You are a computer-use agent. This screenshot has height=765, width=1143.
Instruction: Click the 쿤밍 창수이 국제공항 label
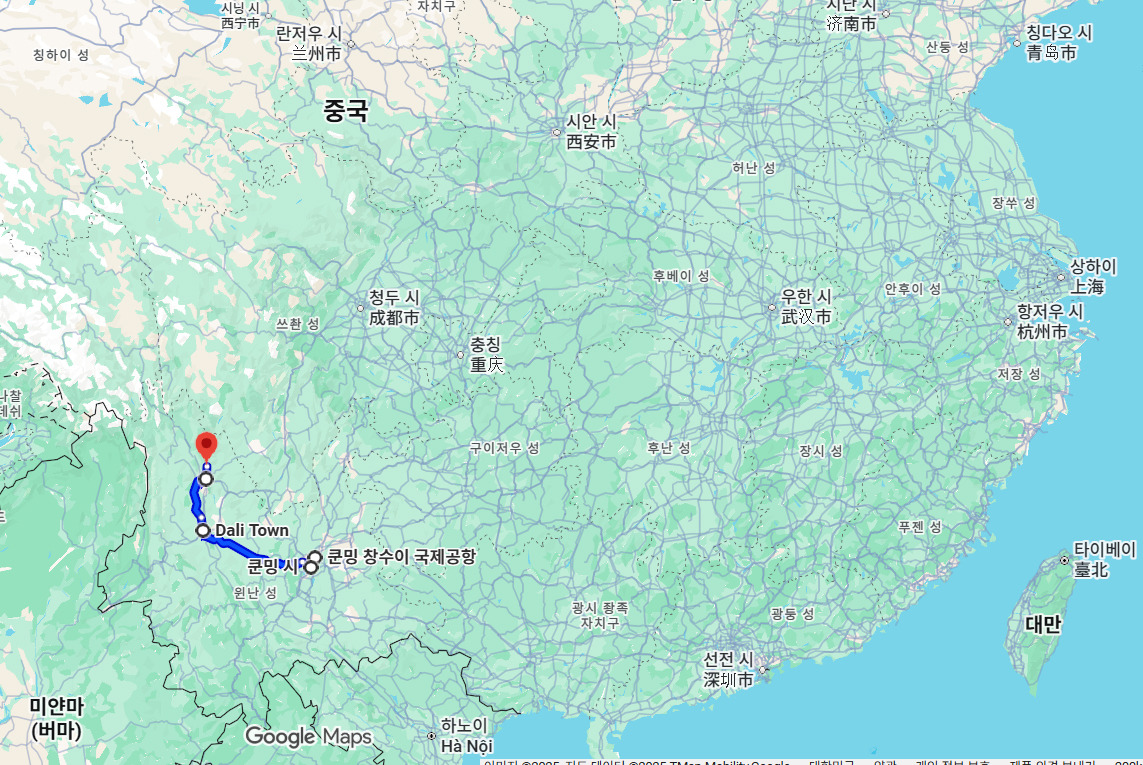(x=402, y=556)
